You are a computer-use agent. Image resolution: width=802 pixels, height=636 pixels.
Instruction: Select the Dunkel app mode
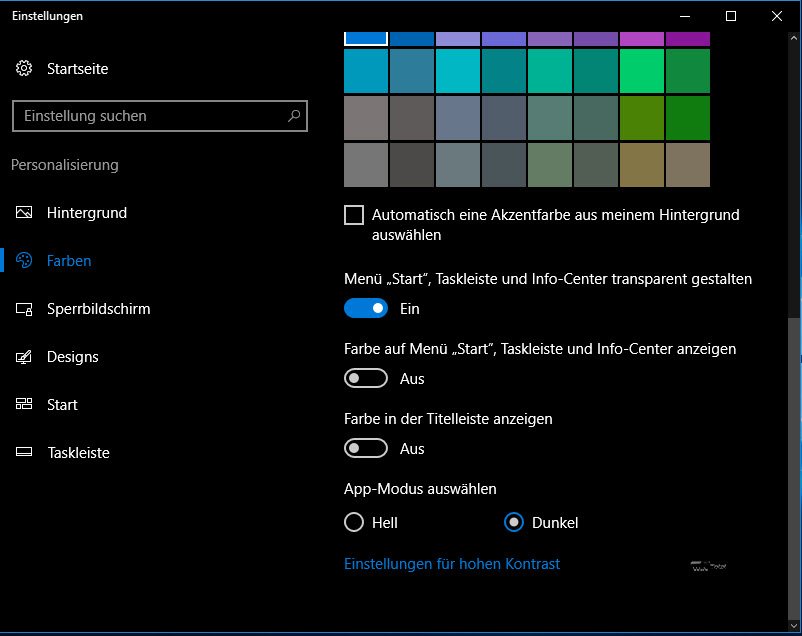(x=514, y=522)
